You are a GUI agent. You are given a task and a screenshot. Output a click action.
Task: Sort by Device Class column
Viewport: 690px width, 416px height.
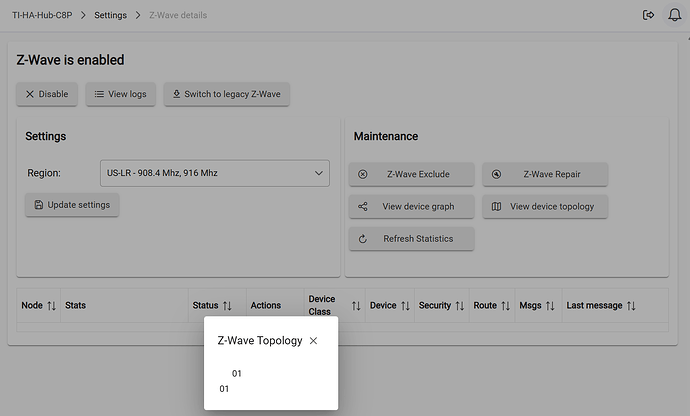point(334,306)
